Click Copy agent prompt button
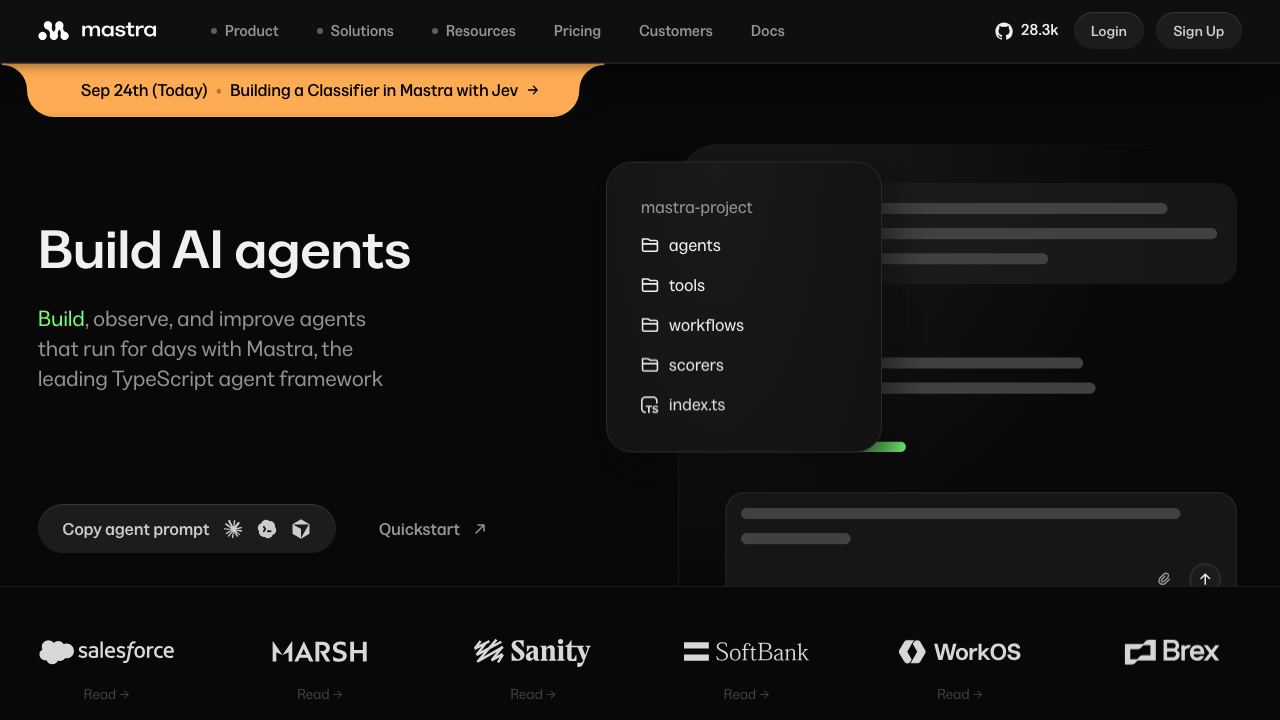The height and width of the screenshot is (720, 1280). 187,529
